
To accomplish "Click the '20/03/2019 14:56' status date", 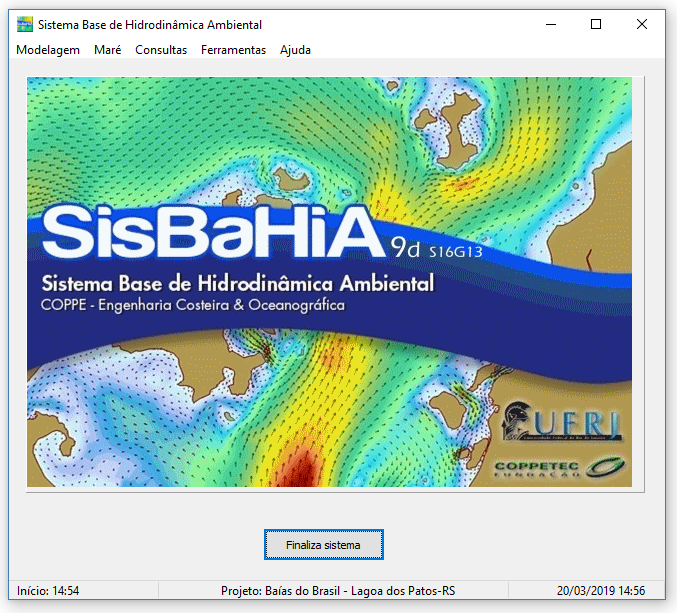I will click(x=601, y=591).
